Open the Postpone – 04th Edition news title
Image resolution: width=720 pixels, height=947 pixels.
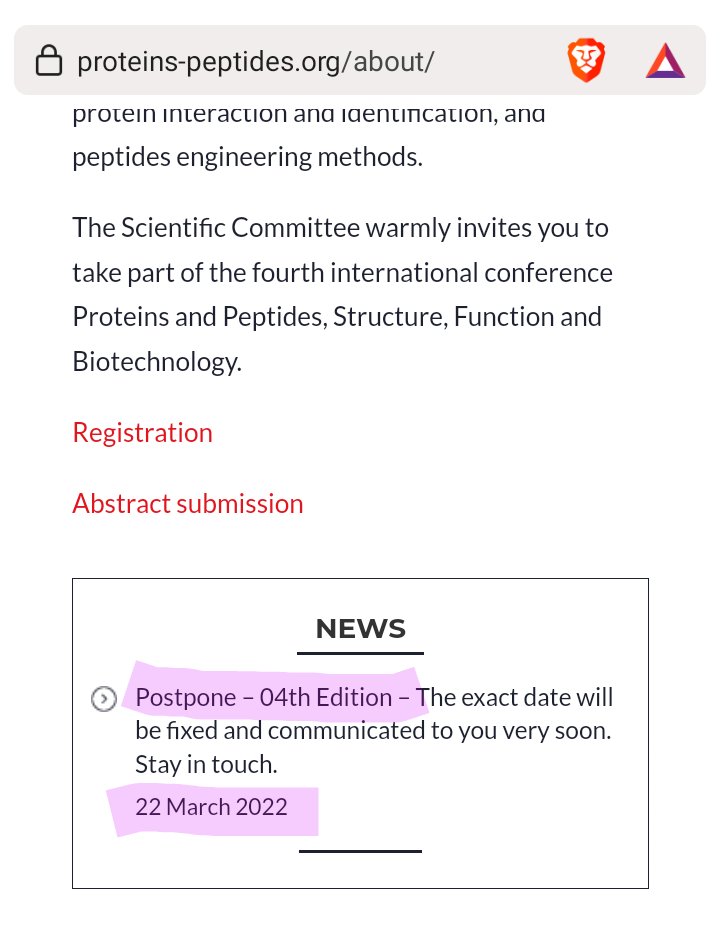(275, 697)
